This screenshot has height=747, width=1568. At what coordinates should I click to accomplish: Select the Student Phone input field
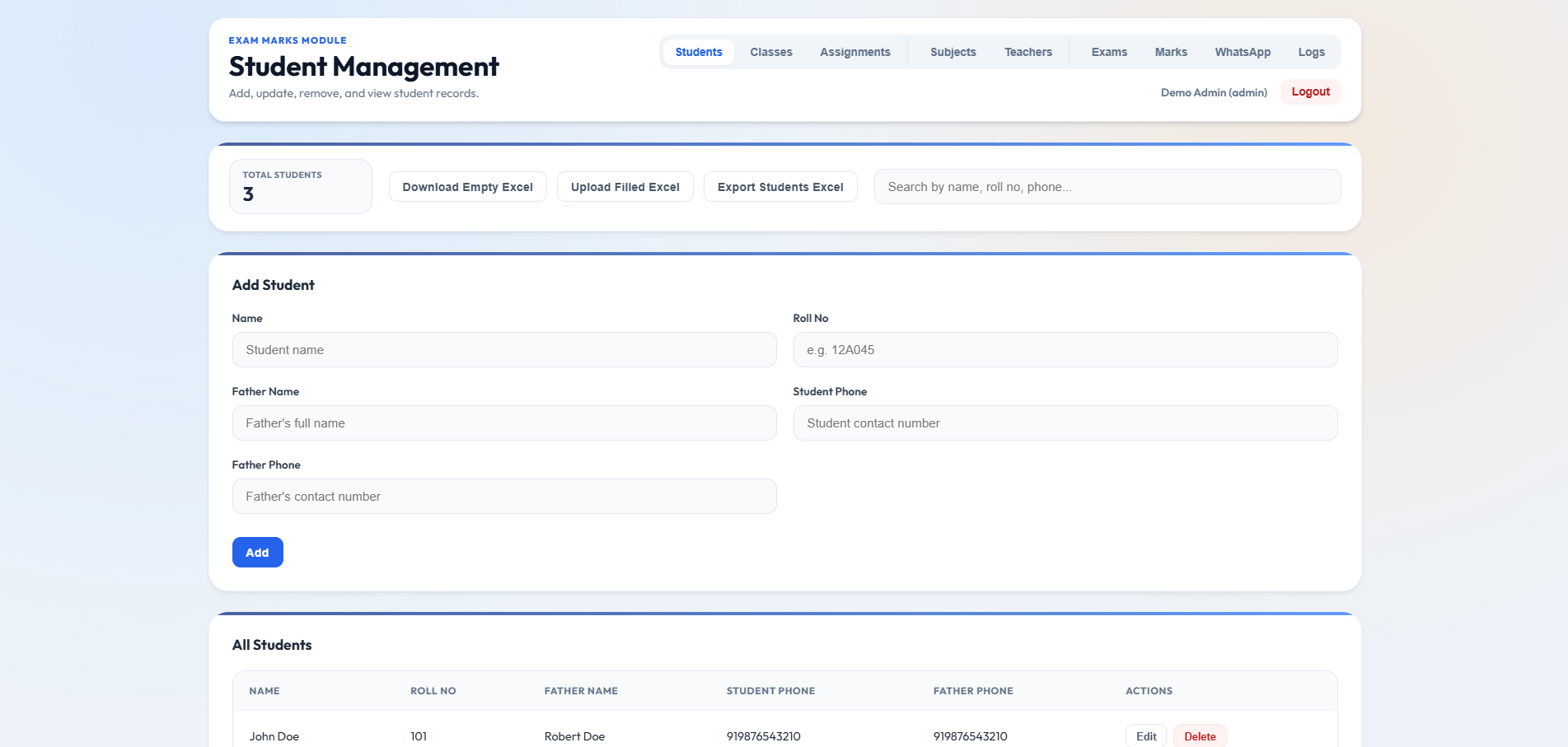pos(1065,423)
